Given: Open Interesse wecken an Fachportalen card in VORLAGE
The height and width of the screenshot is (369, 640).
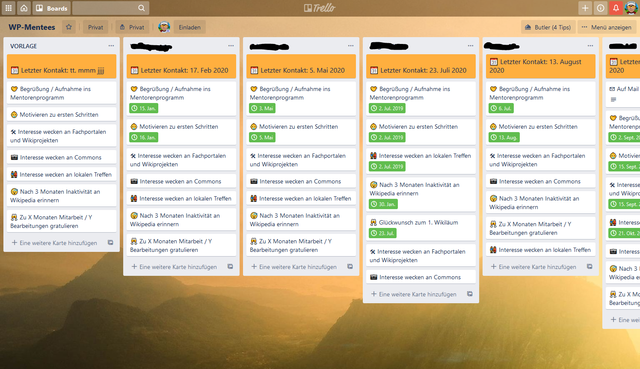Looking at the screenshot, I should [x=62, y=136].
